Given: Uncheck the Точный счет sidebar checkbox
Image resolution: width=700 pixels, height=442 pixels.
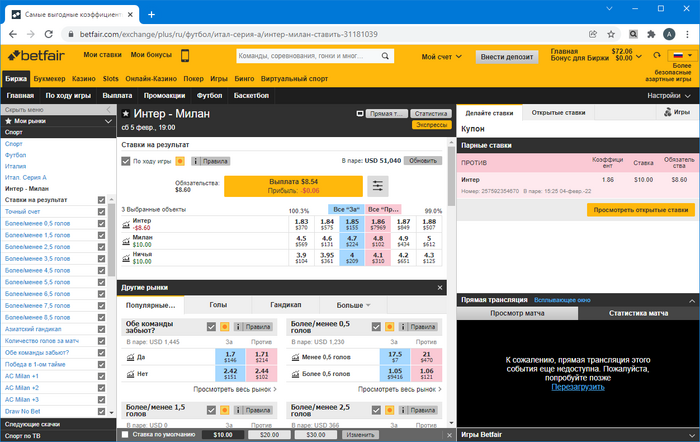Looking at the screenshot, I should tap(101, 212).
